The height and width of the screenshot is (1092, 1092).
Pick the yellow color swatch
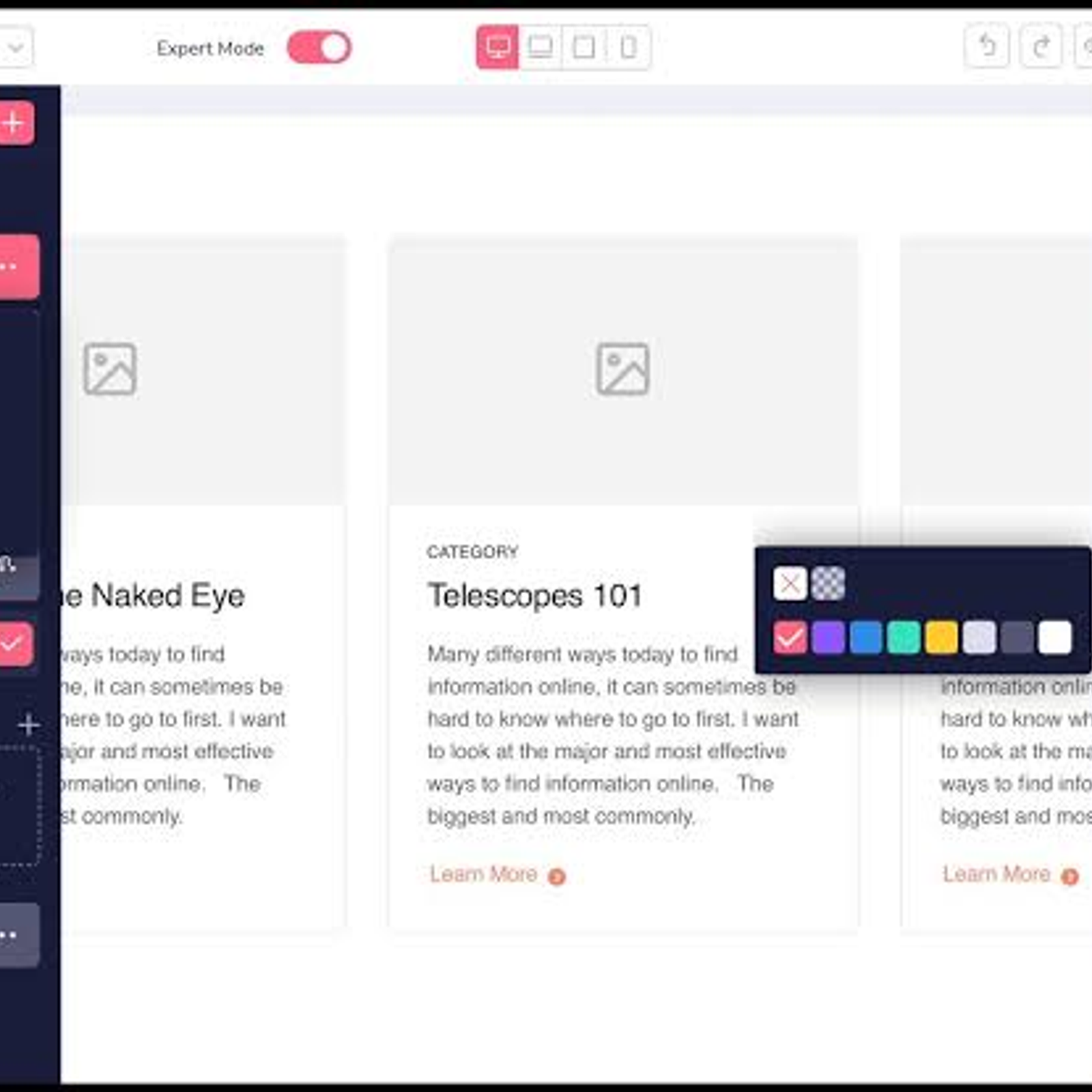click(x=941, y=638)
